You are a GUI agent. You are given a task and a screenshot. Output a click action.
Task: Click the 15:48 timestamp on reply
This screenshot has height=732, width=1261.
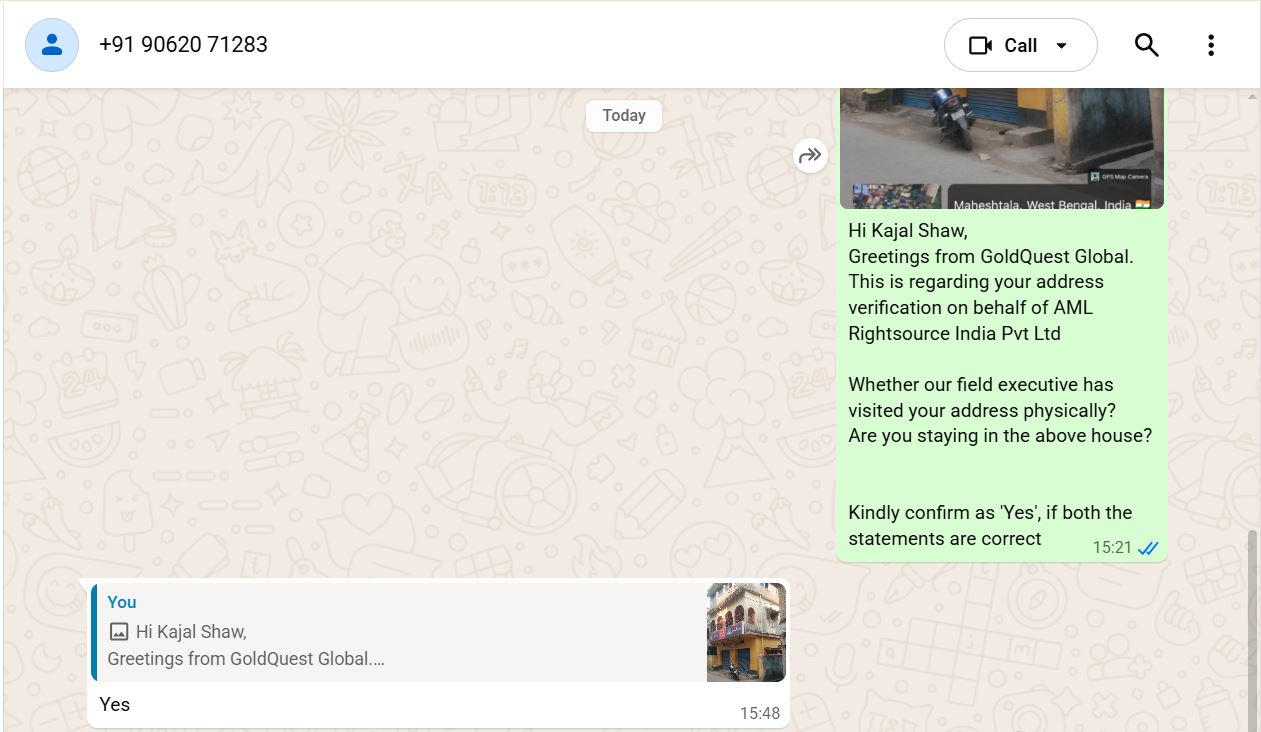(759, 714)
